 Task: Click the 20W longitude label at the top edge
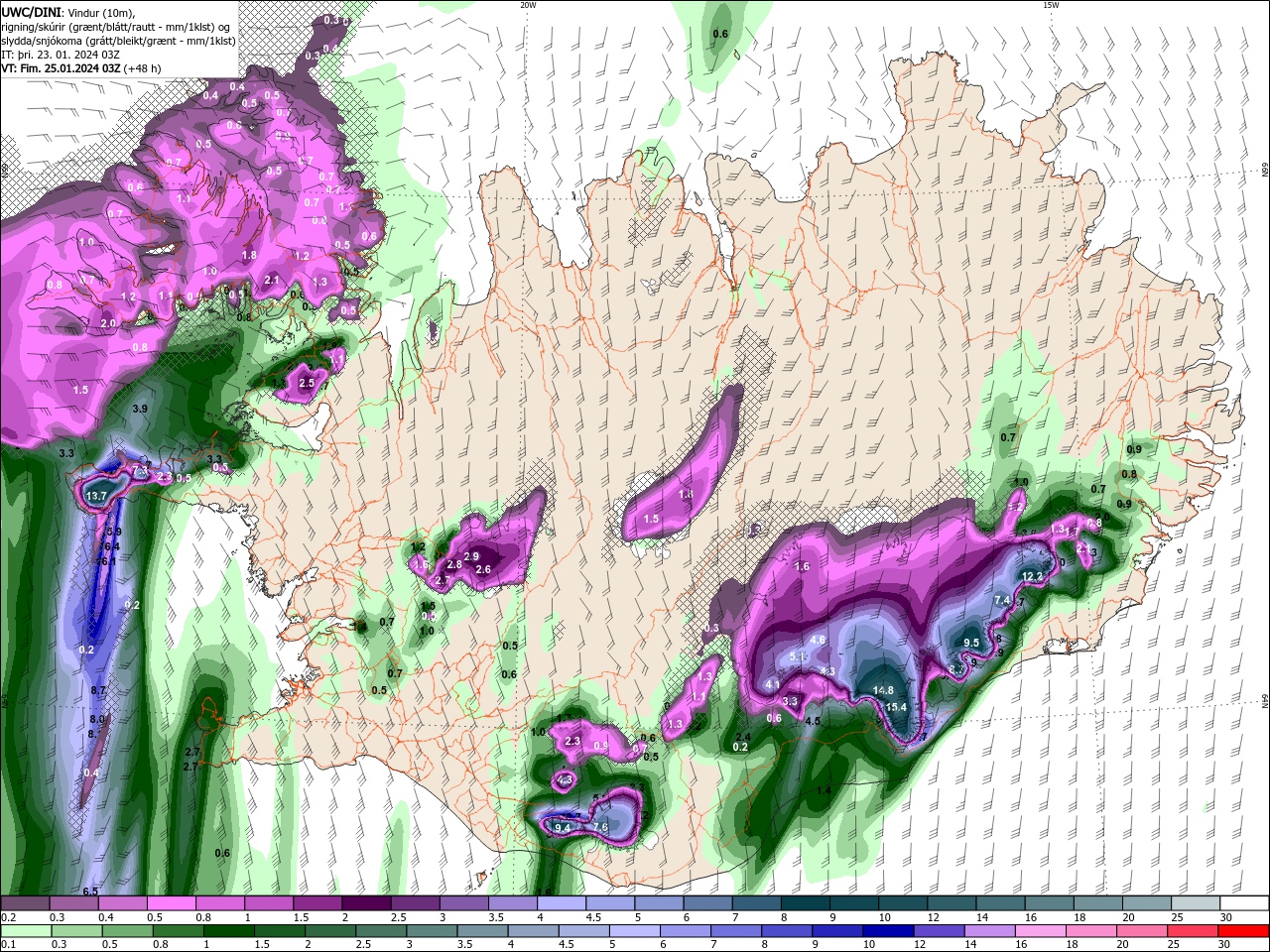(528, 5)
